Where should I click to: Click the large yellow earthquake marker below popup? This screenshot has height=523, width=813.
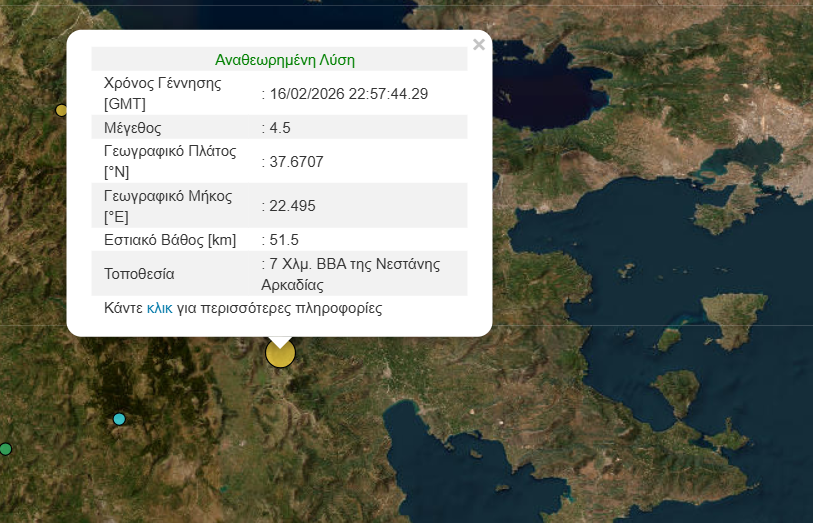pyautogui.click(x=280, y=353)
